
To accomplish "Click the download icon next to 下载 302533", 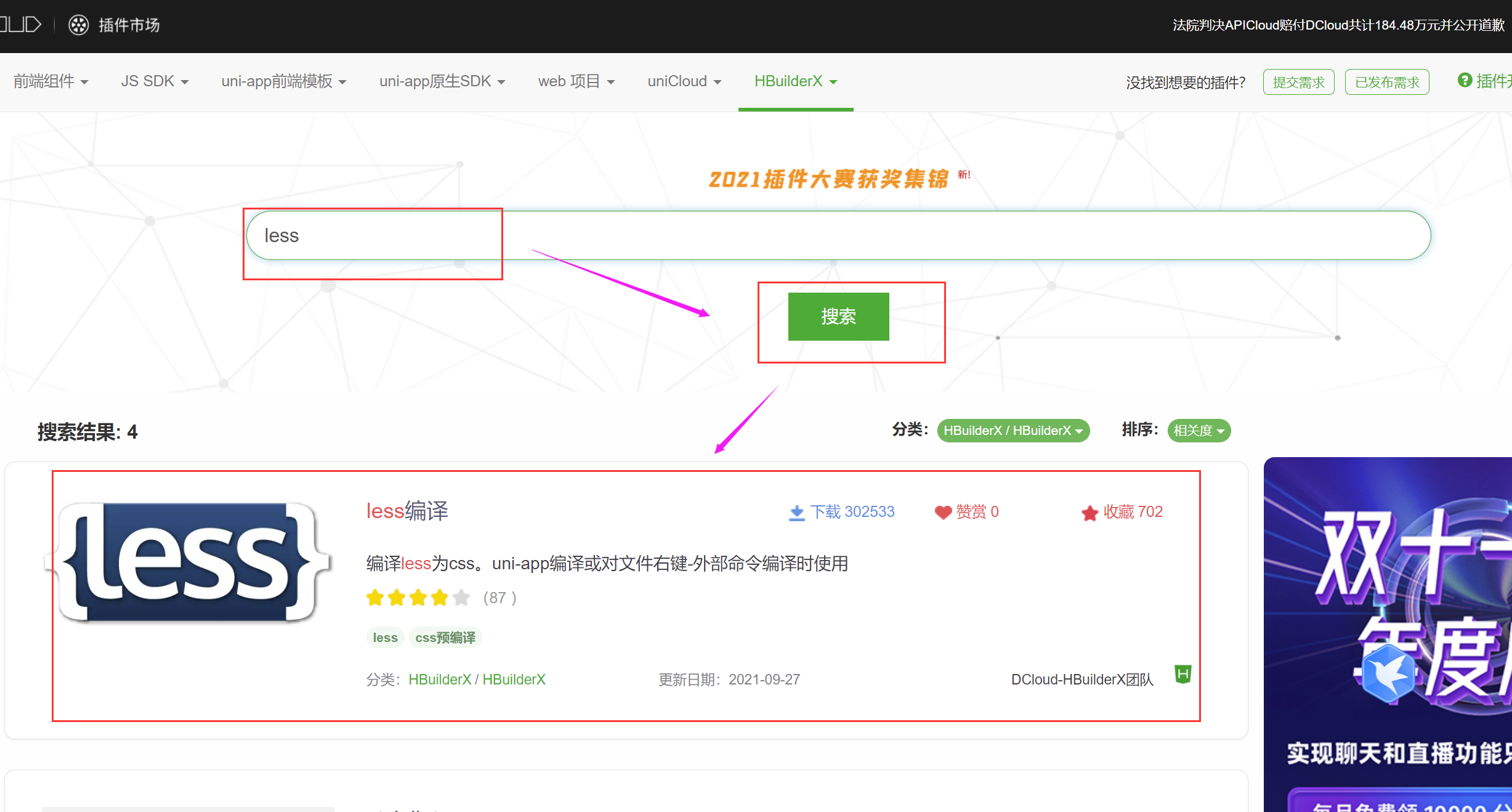I will tap(796, 513).
